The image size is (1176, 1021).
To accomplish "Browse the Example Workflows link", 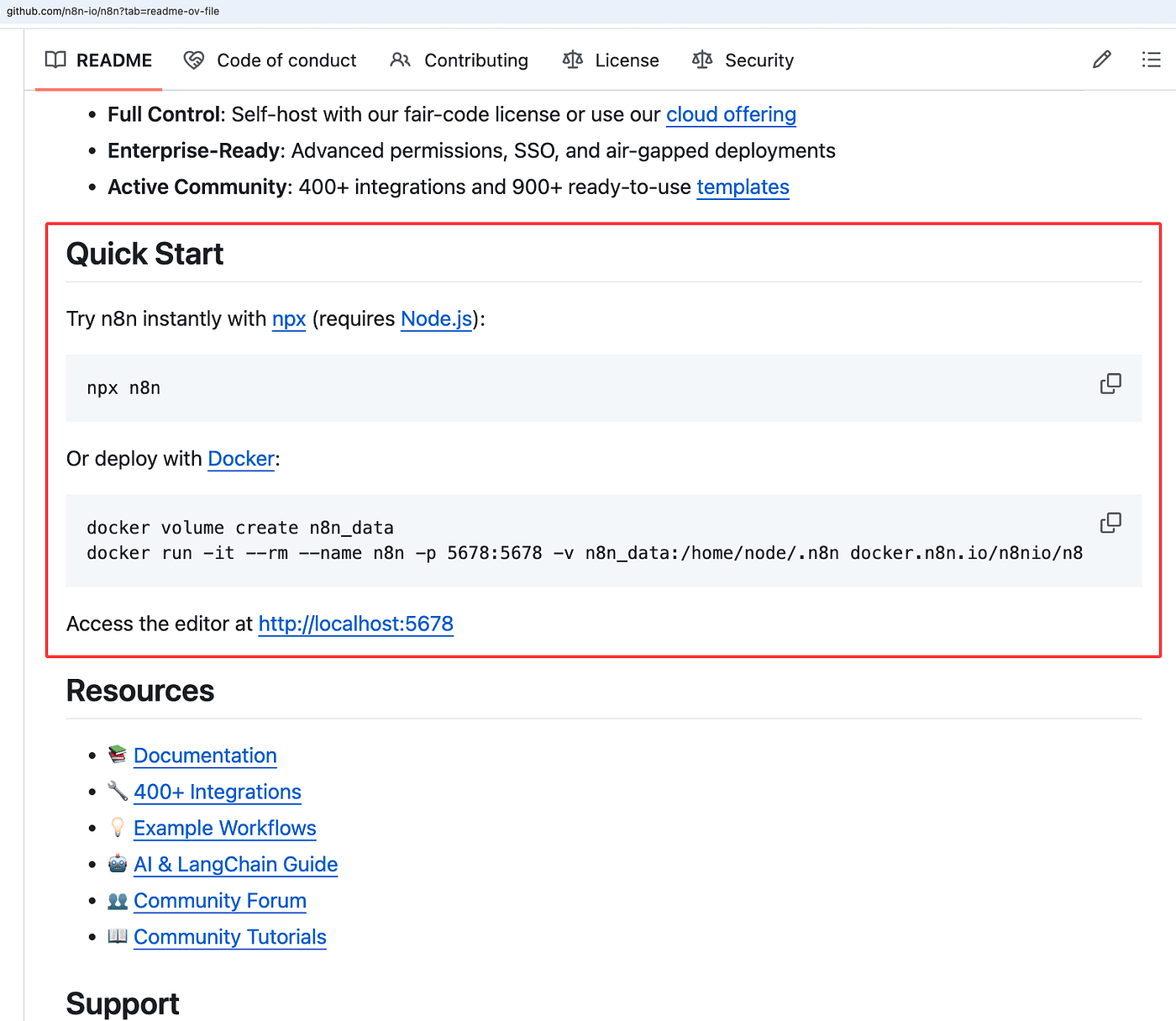I will click(x=224, y=828).
